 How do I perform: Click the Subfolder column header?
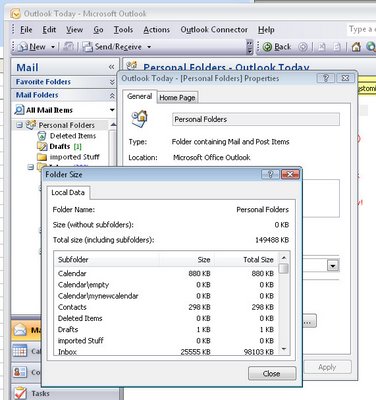108,260
